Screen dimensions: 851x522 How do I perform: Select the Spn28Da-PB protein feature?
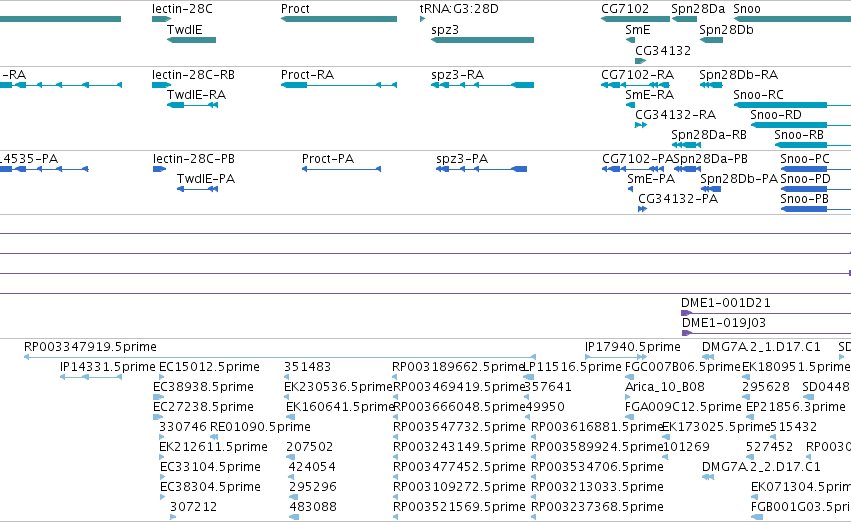[x=687, y=169]
